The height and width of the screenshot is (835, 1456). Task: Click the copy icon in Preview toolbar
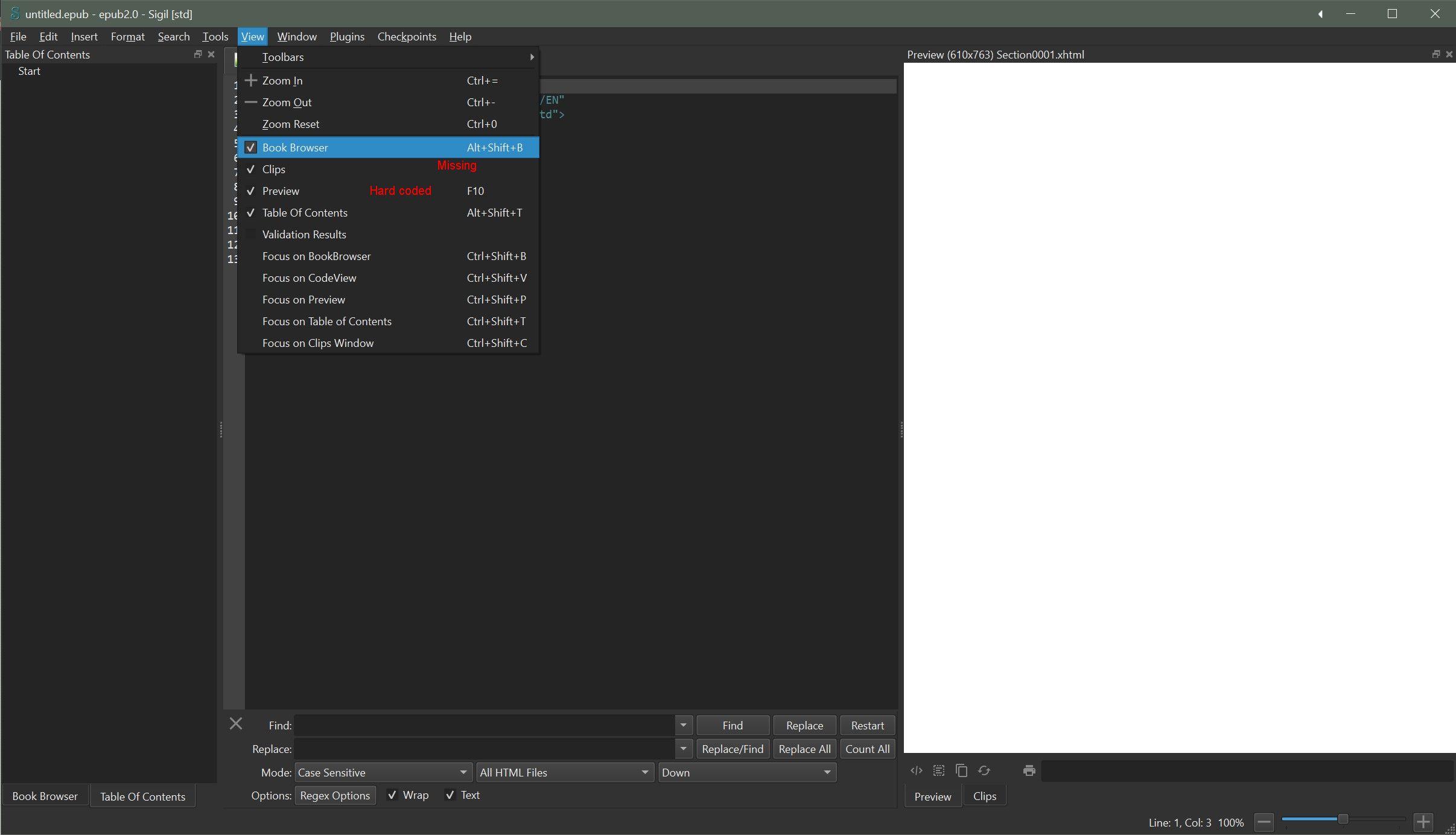[961, 770]
